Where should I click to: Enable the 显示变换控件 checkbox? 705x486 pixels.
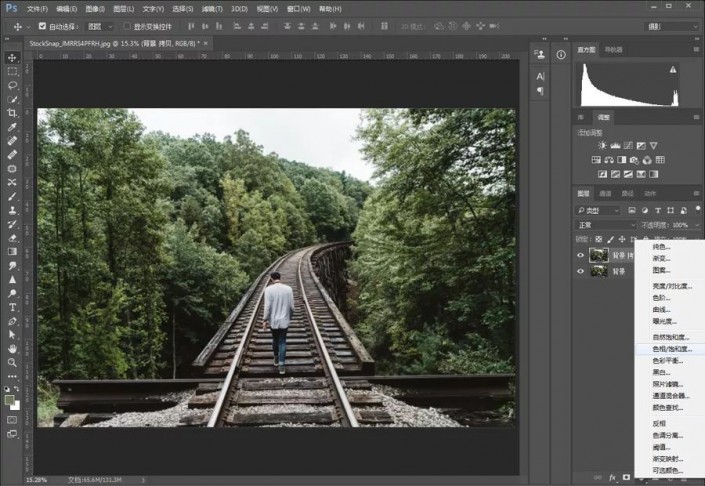pyautogui.click(x=127, y=26)
